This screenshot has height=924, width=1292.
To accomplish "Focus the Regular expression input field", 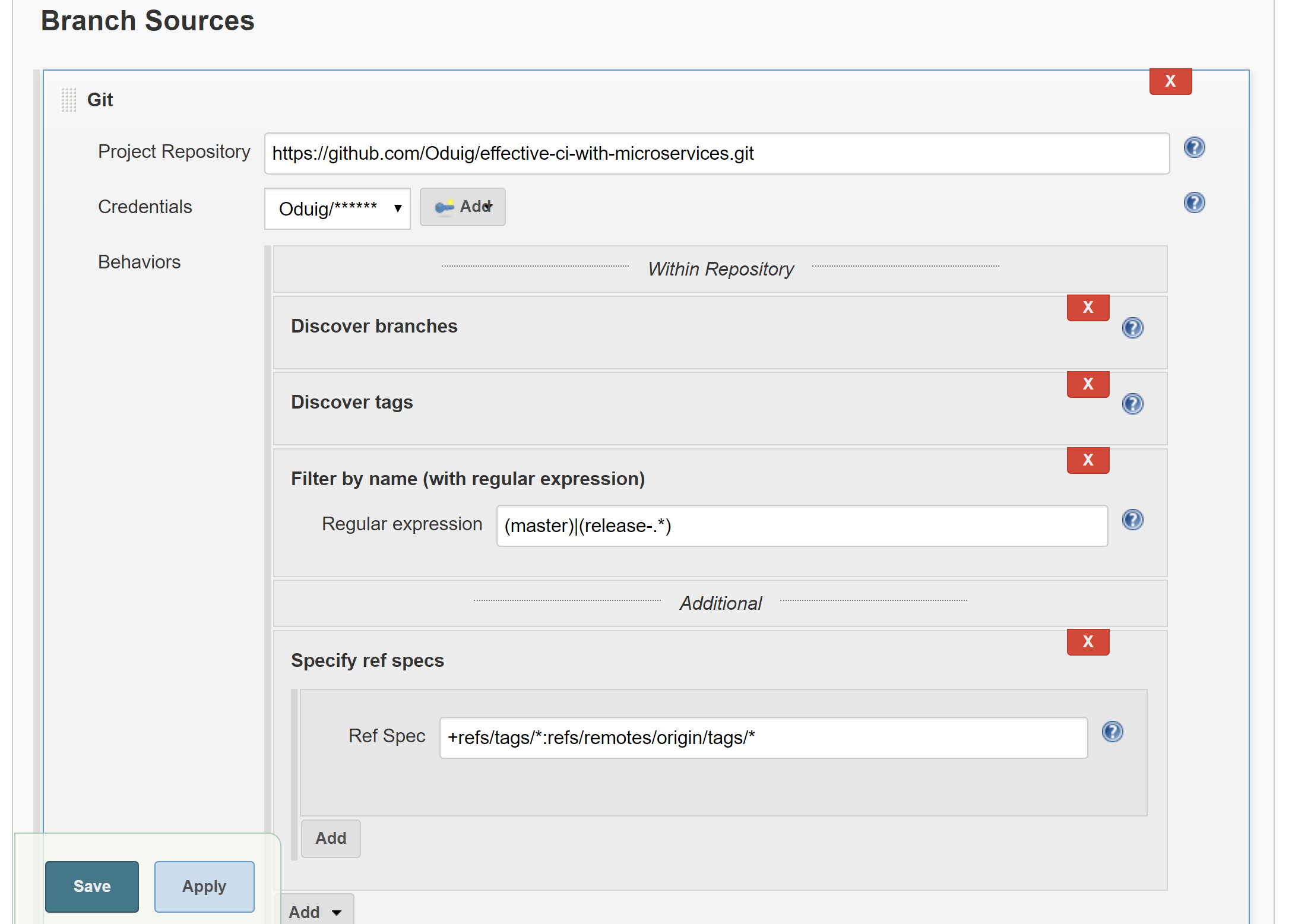I will point(802,526).
